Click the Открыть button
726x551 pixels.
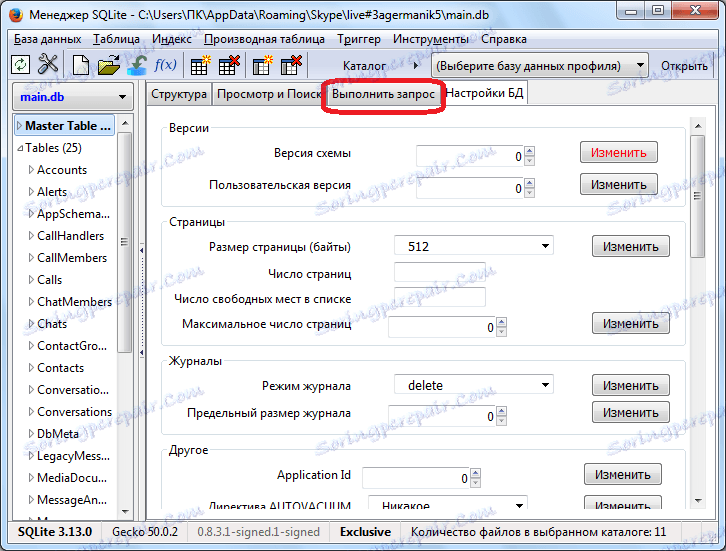tap(684, 66)
